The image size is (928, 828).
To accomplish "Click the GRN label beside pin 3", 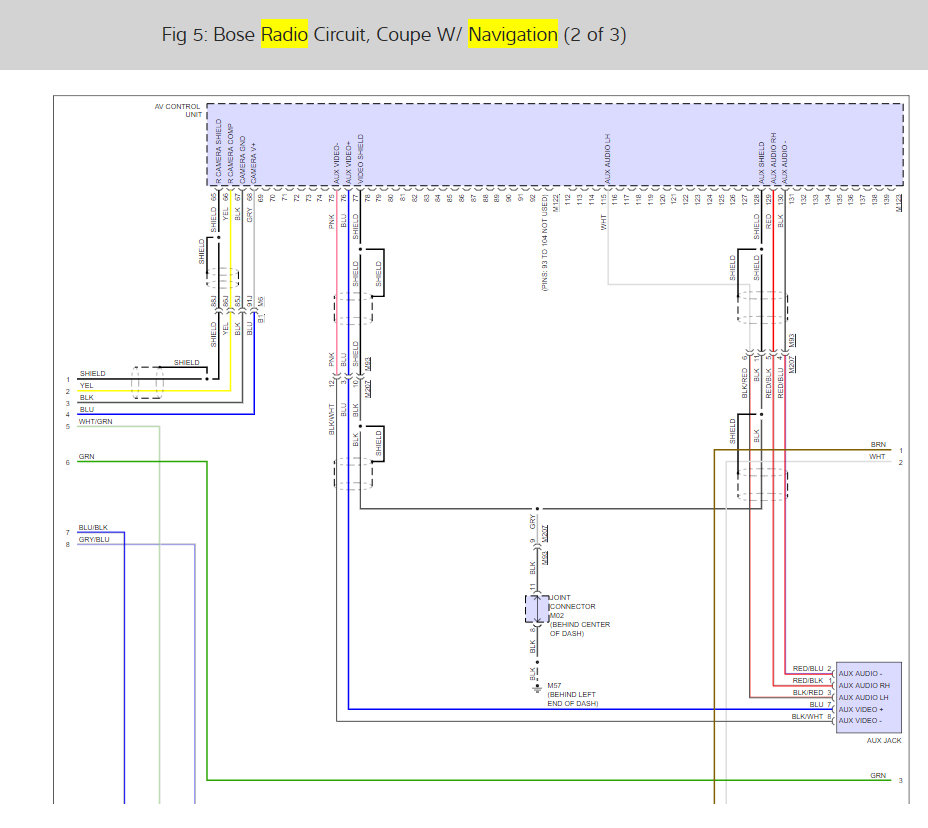I will click(878, 775).
